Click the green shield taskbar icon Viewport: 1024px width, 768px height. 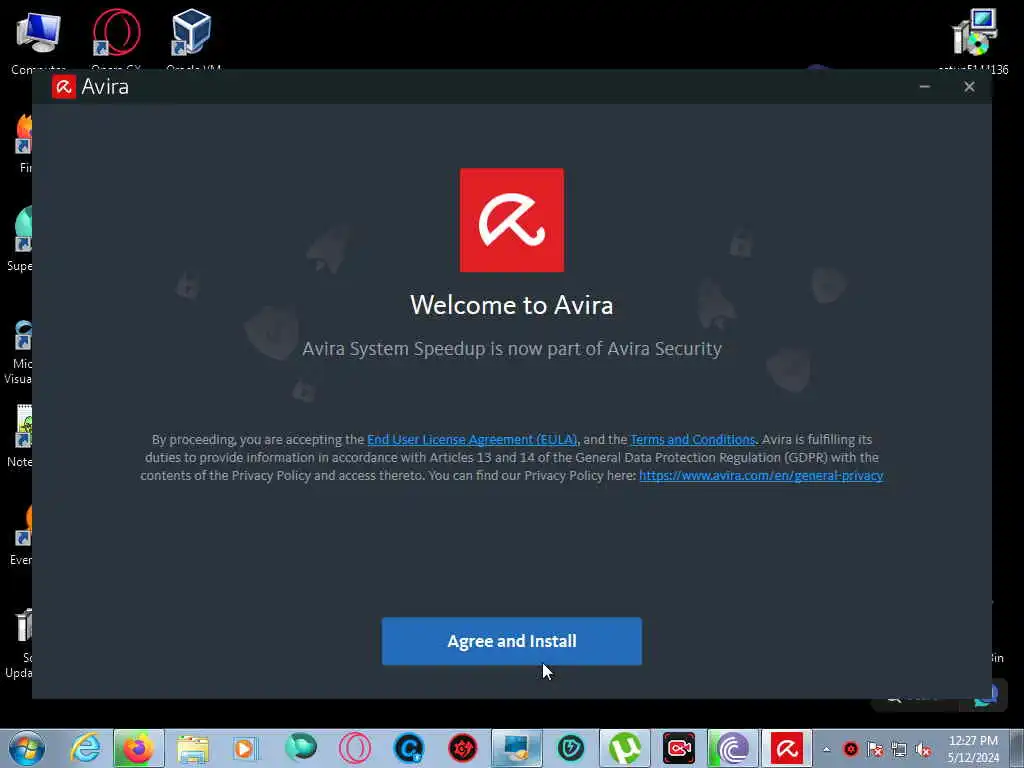point(571,748)
